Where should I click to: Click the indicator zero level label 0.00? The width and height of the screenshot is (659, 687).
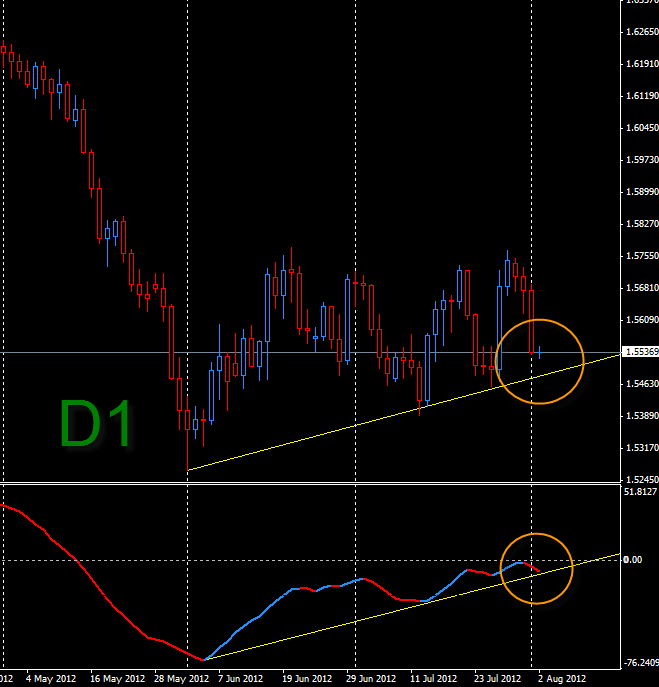tap(633, 560)
